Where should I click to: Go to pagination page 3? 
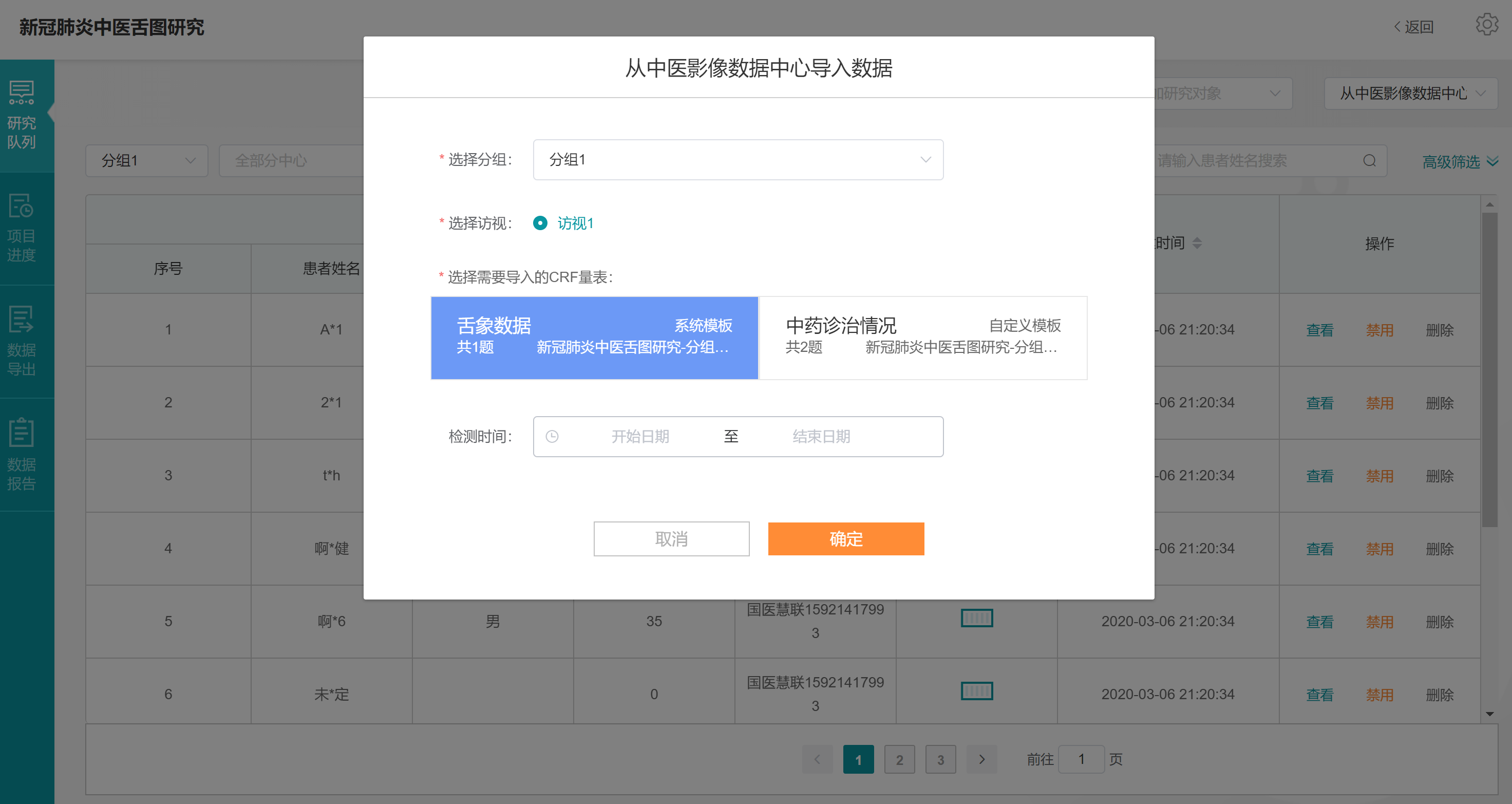coord(940,759)
